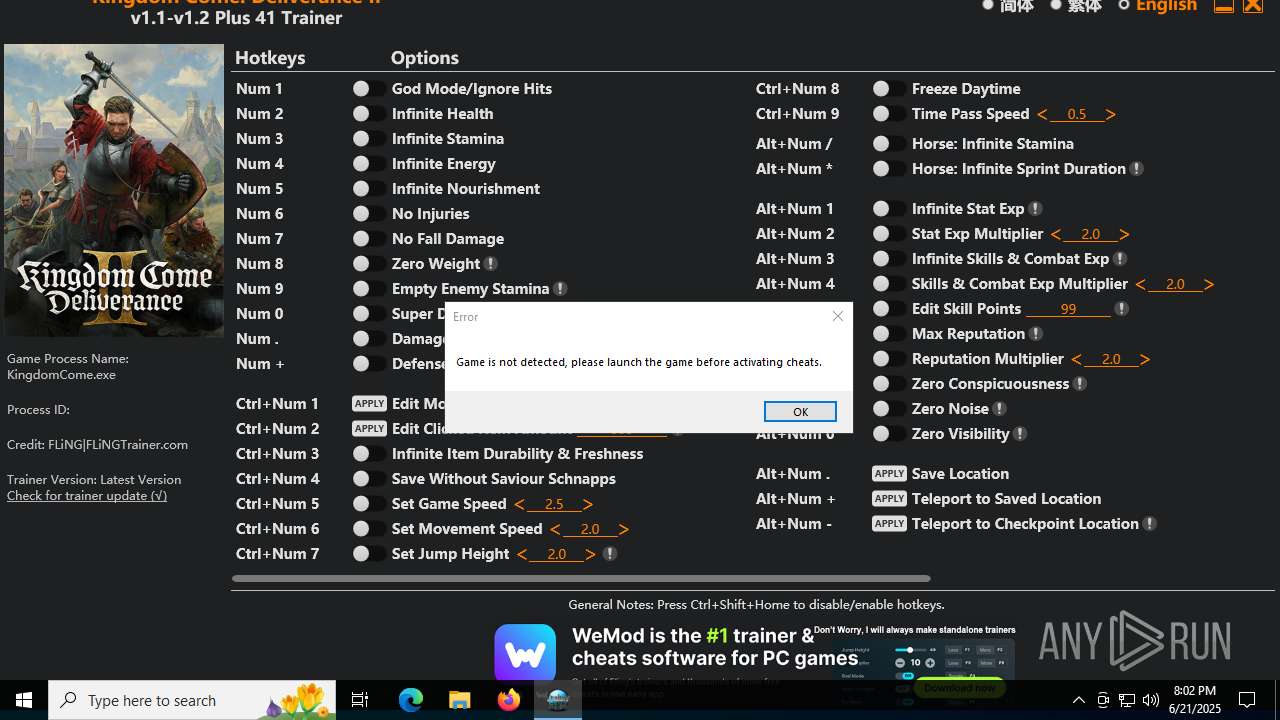Click APPLY beside Ctrl+Num 1 Edit Money
Screen dimensions: 1280x720
point(369,404)
